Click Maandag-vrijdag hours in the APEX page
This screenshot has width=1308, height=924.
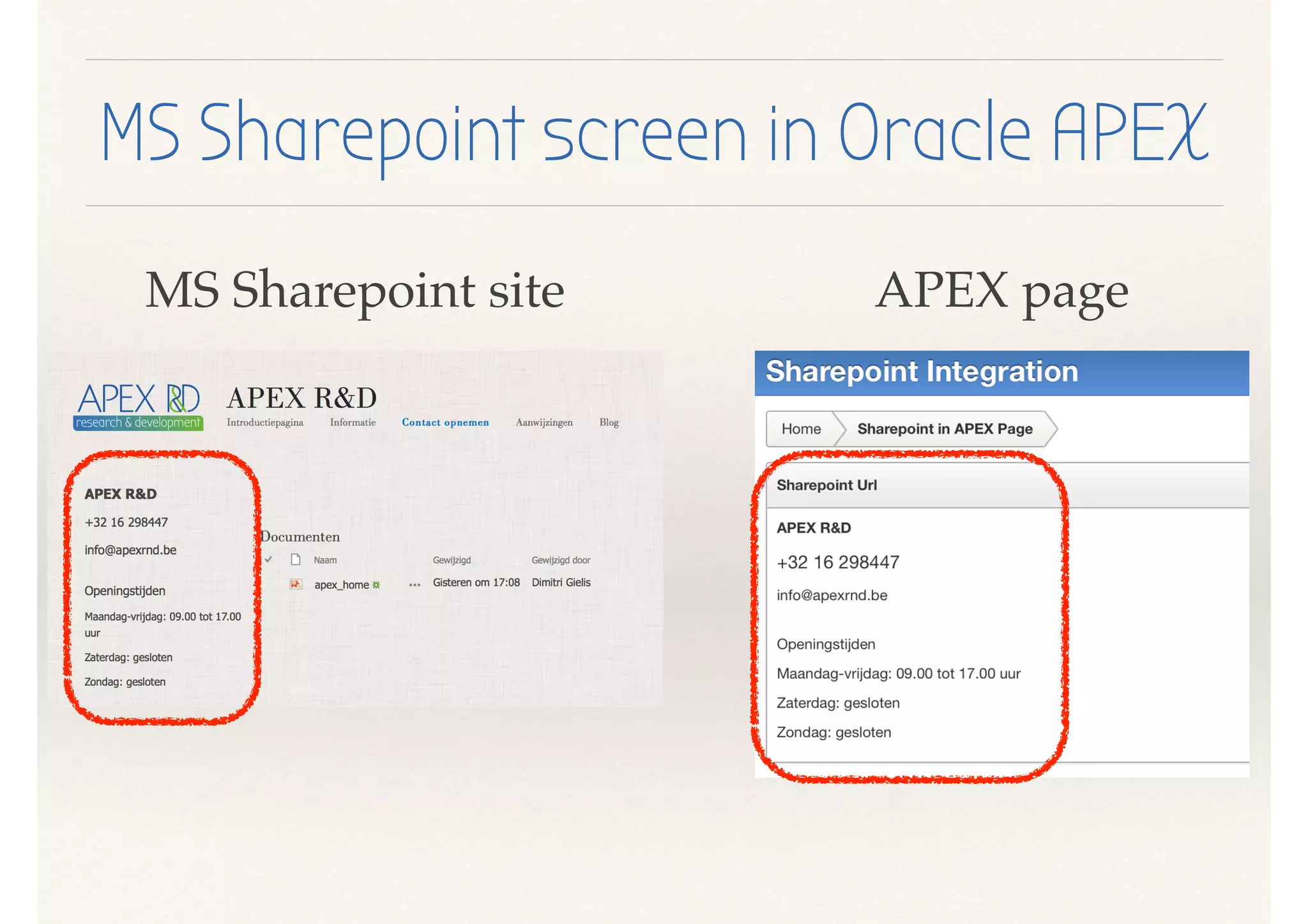tap(898, 674)
